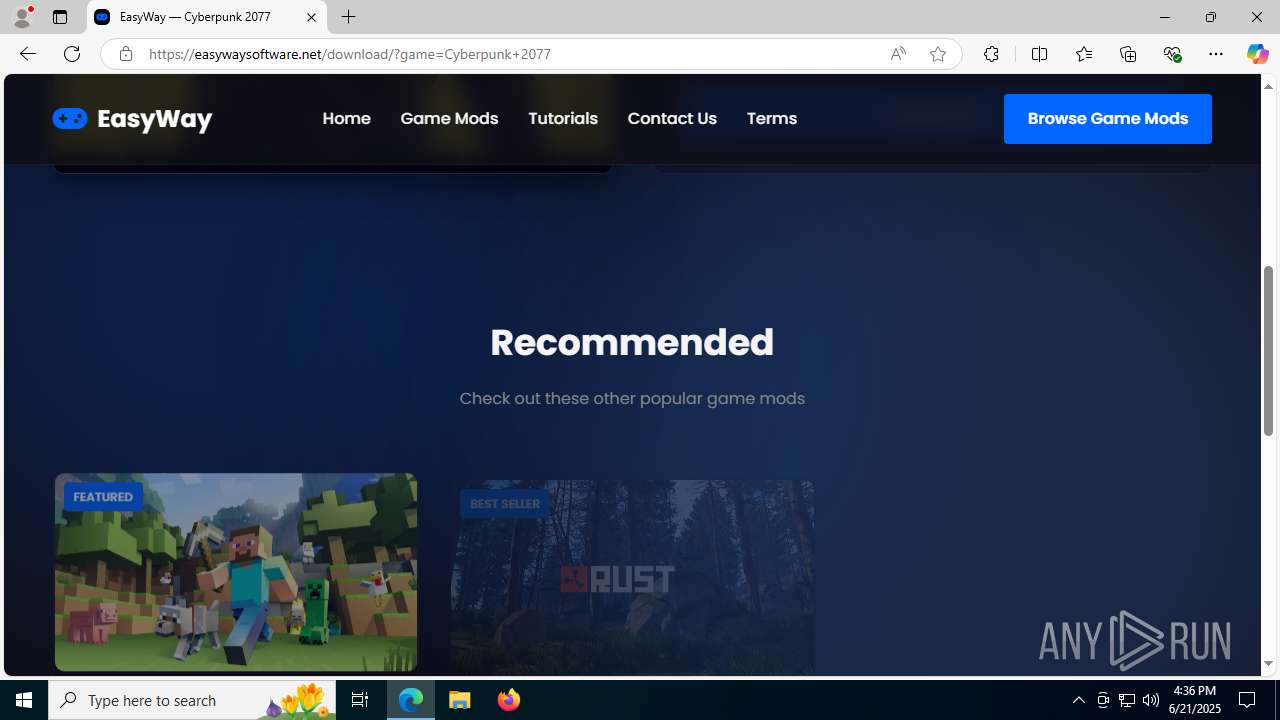Open the Terms page
Image resolution: width=1280 pixels, height=720 pixels.
772,119
